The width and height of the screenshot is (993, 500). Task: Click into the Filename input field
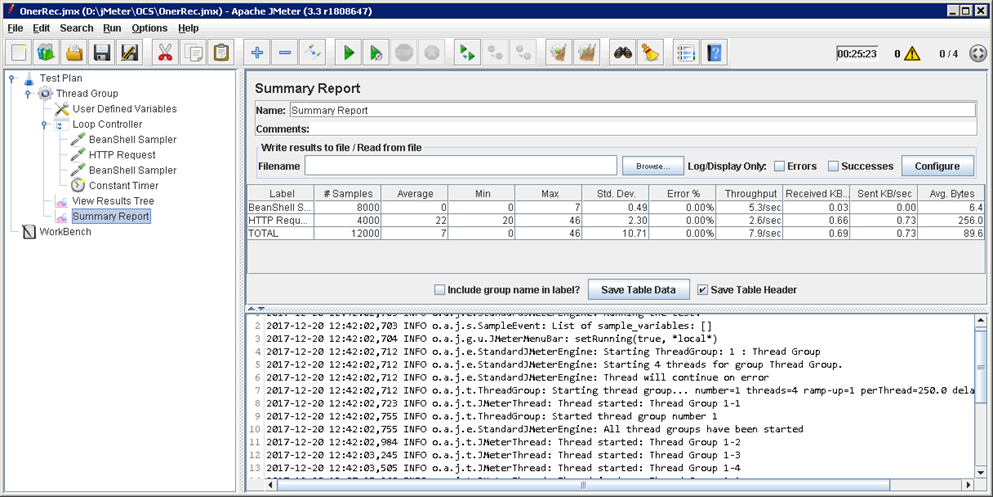460,166
